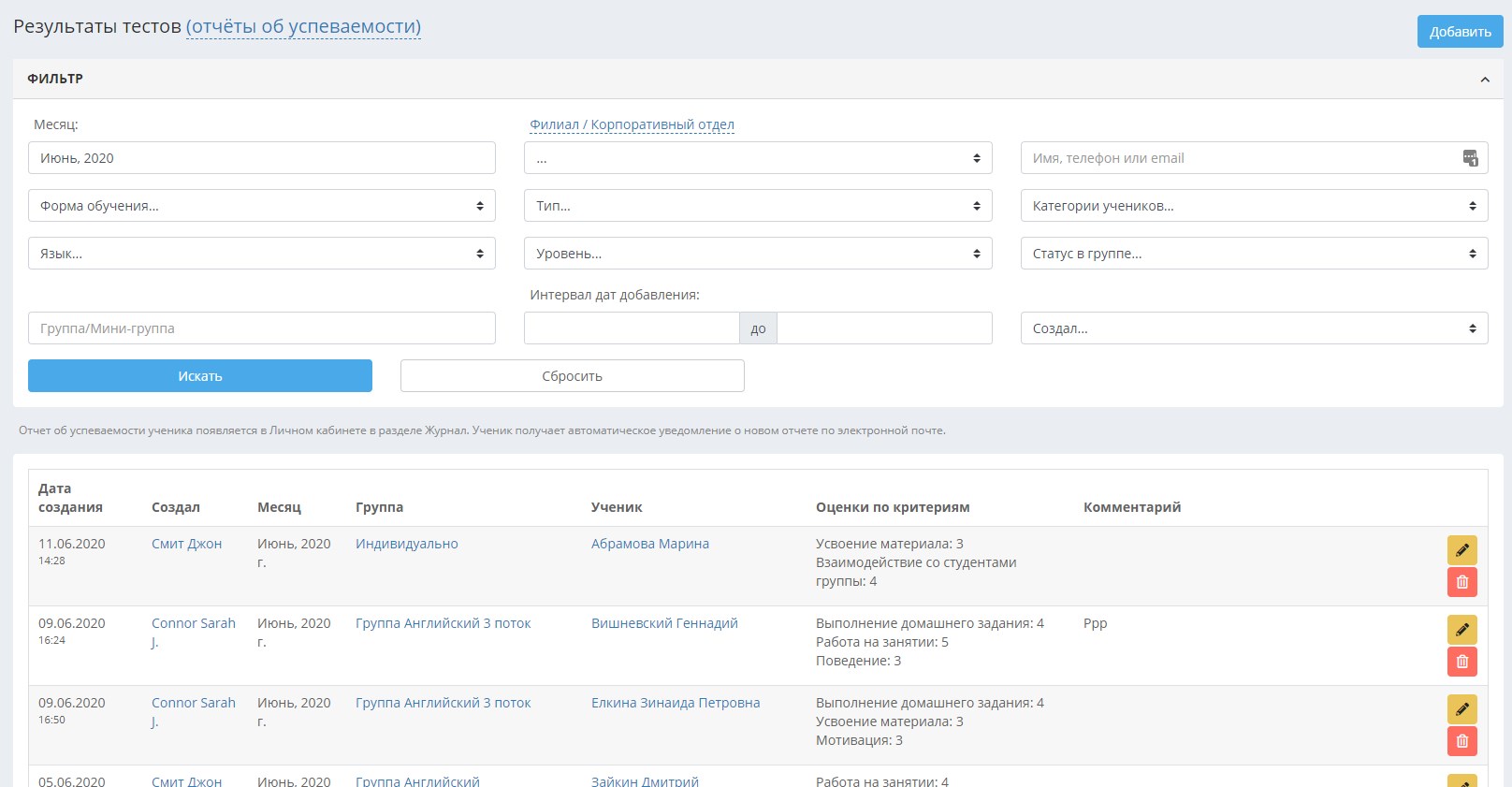Open Группа Английский 3 поток in Елкина row
Screen dimensions: 1512x787
pyautogui.click(x=443, y=703)
